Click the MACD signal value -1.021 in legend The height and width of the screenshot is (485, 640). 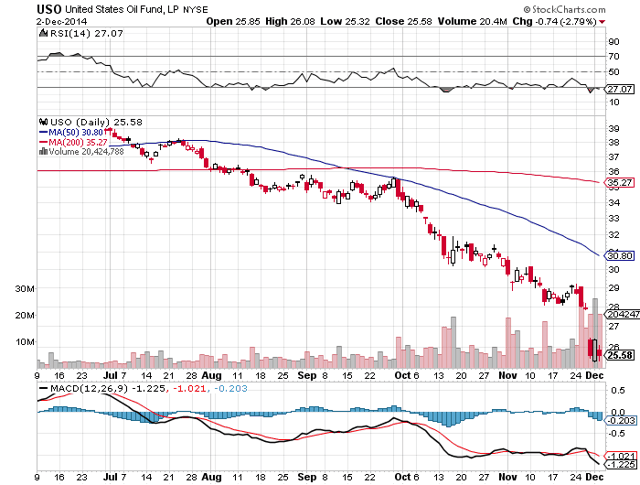(190, 388)
